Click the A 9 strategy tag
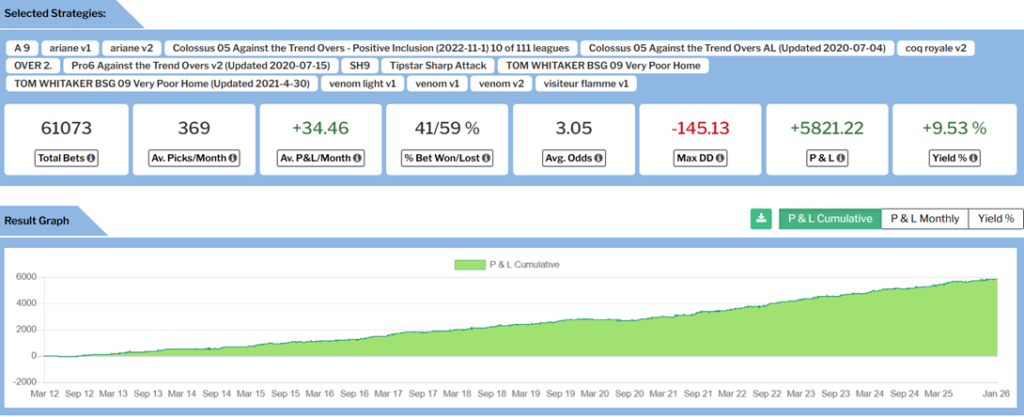This screenshot has height=417, width=1024. 22,48
